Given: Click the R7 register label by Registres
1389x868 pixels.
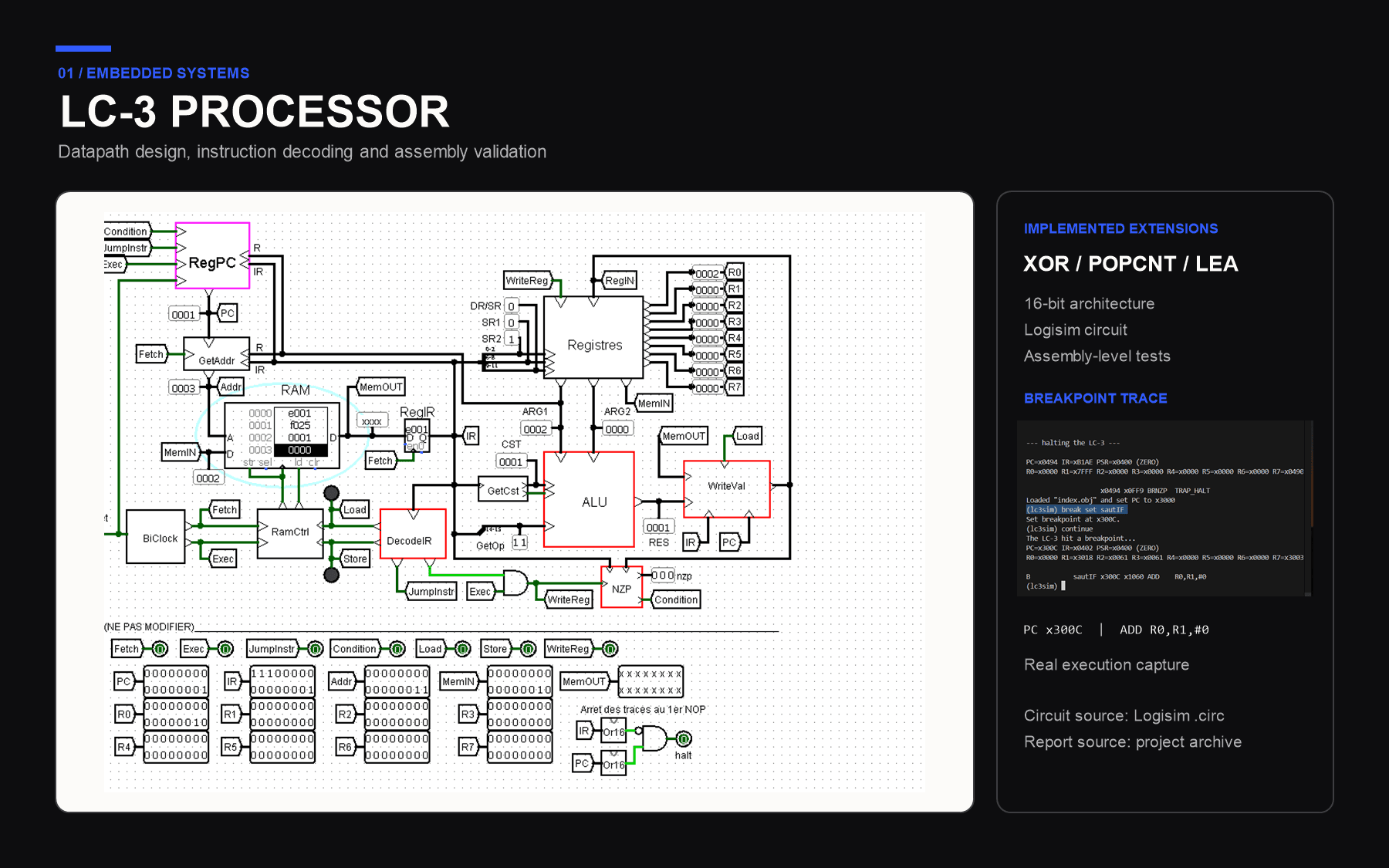Looking at the screenshot, I should point(735,387).
